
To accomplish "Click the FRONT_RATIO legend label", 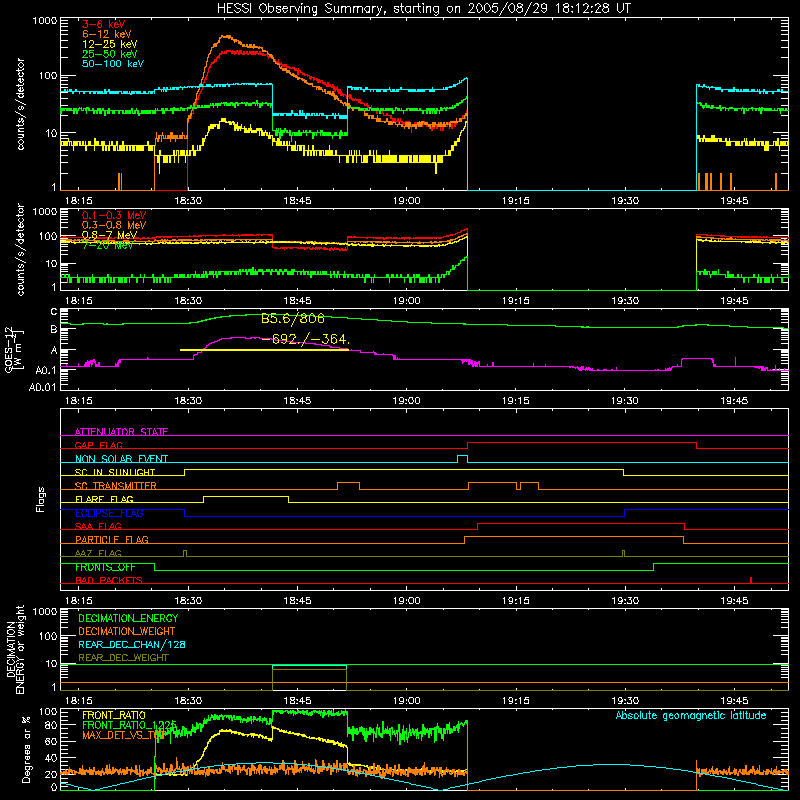I will point(114,715).
